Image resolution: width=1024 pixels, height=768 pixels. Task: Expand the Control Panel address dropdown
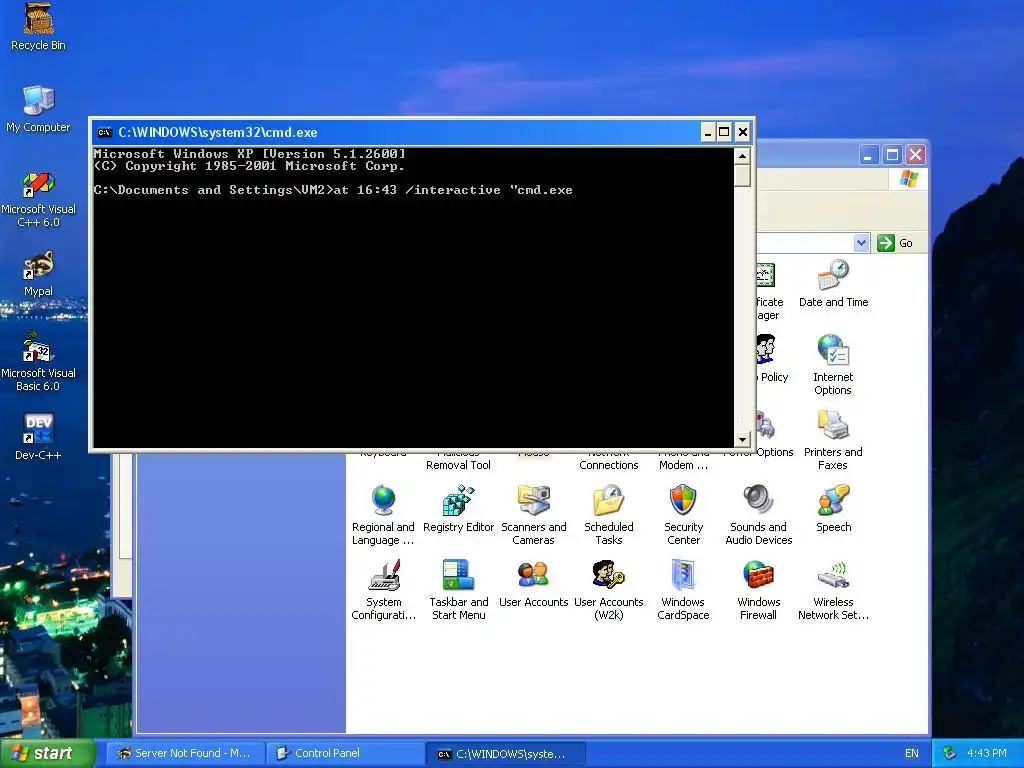(861, 243)
